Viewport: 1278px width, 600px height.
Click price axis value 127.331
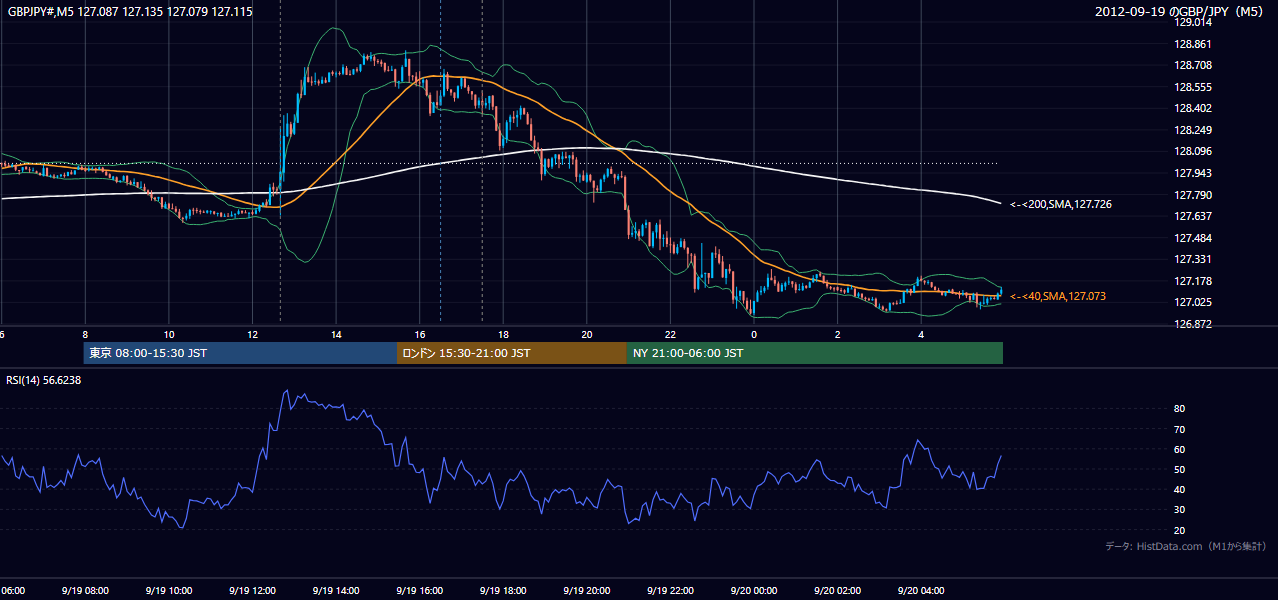[x=1193, y=259]
